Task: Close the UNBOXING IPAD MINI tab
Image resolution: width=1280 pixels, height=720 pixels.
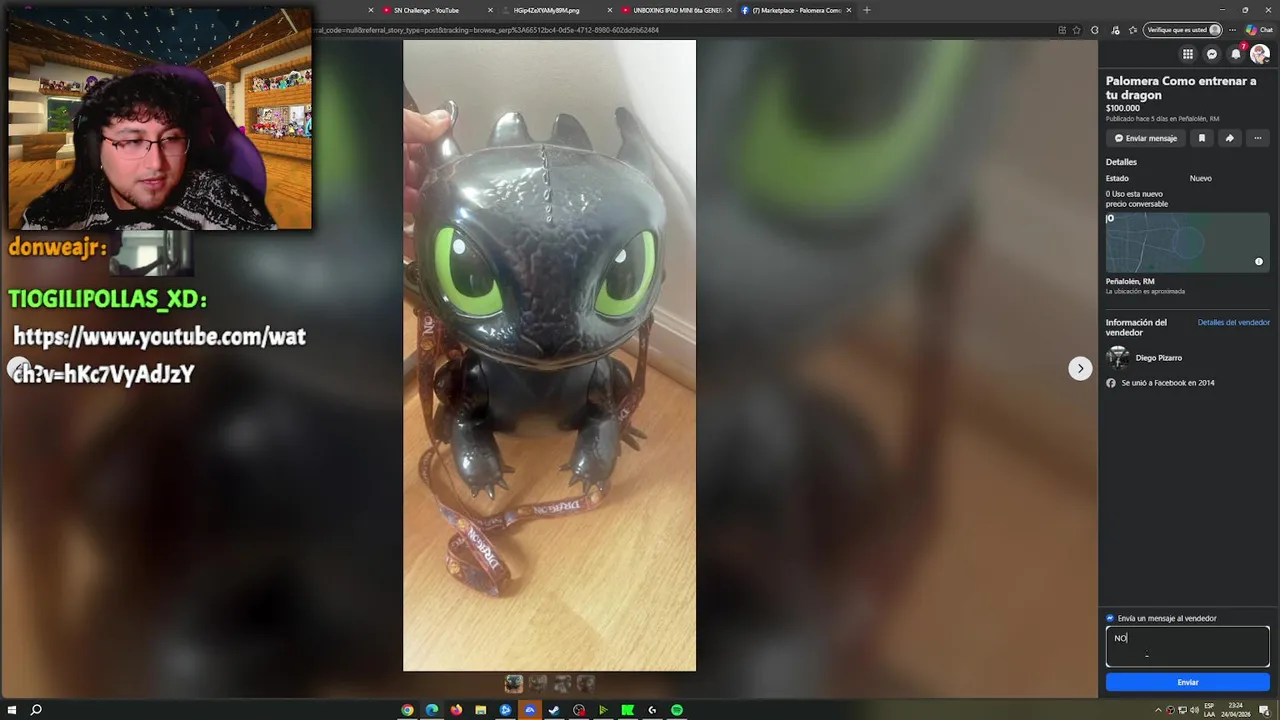Action: 729,10
